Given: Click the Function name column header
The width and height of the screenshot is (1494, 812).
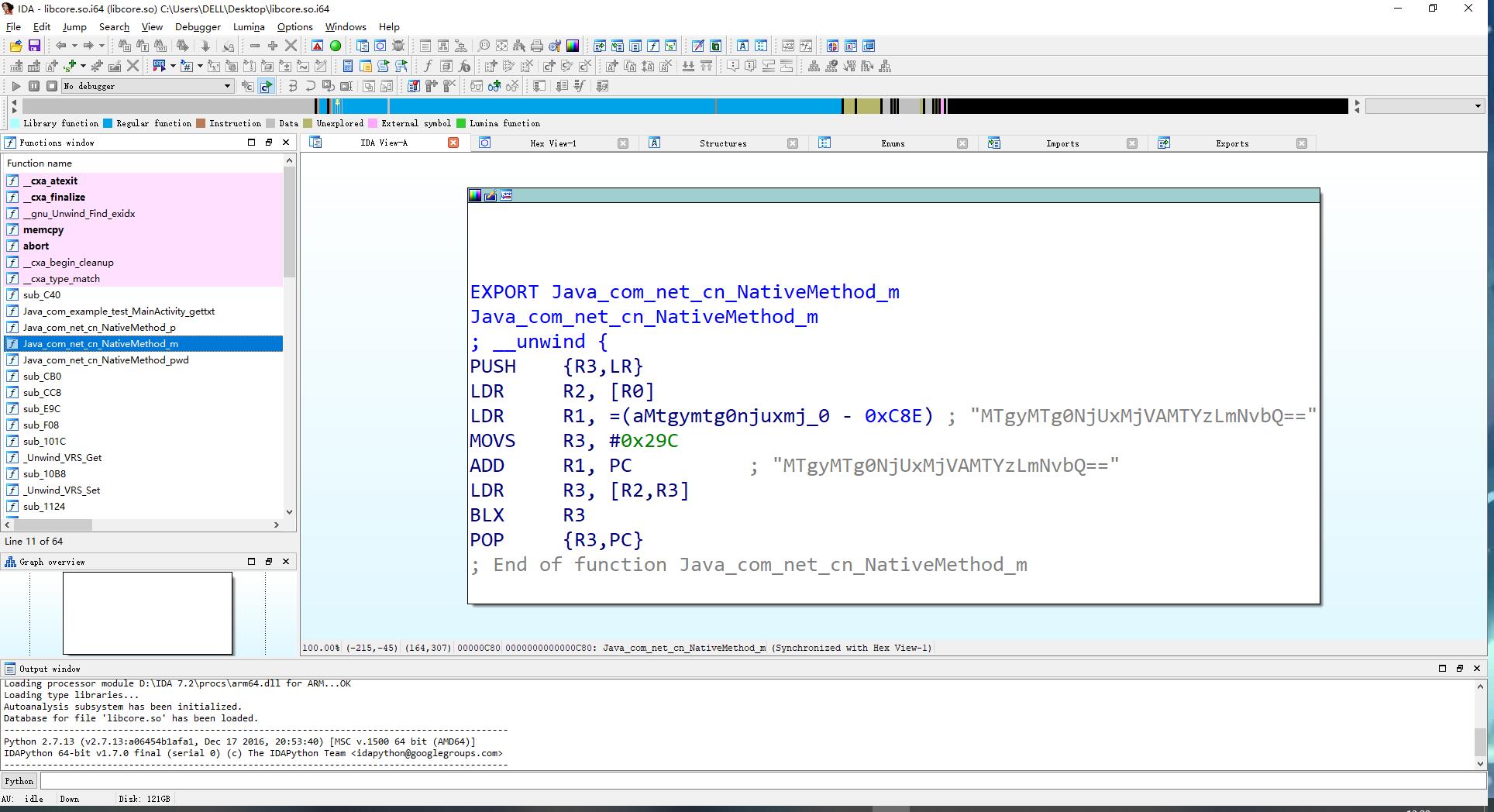Looking at the screenshot, I should (x=143, y=163).
